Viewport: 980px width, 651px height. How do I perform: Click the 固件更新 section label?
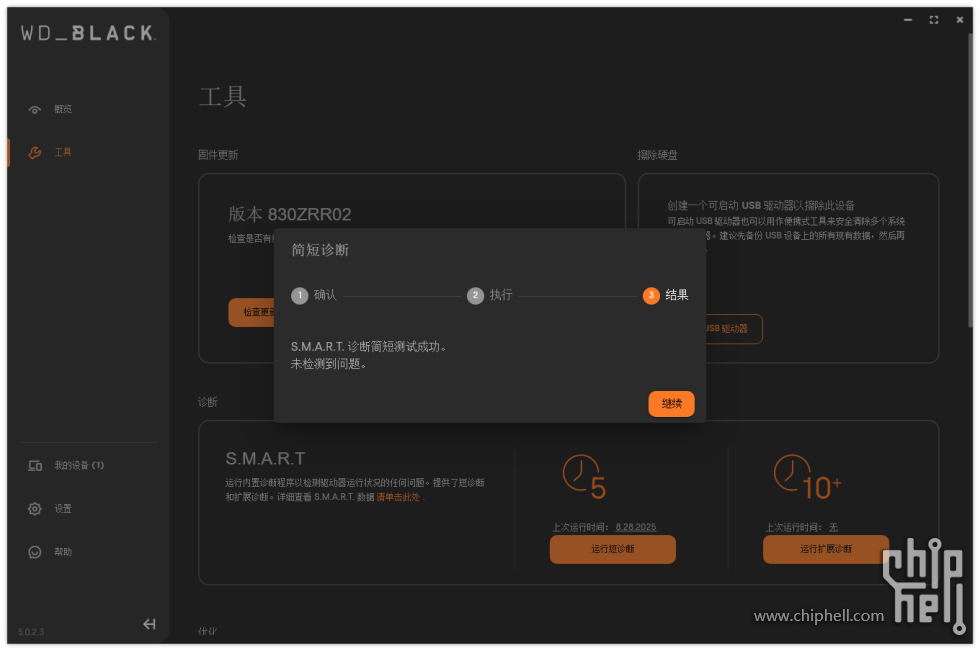218,155
